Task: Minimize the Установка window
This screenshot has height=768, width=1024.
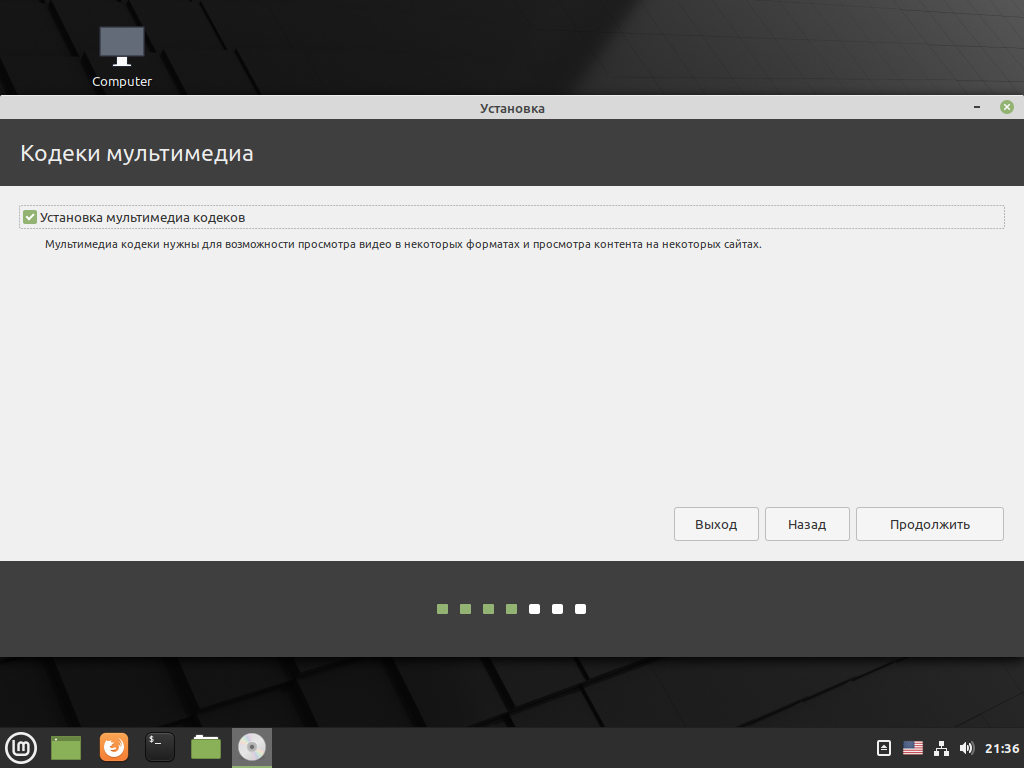Action: pos(975,107)
